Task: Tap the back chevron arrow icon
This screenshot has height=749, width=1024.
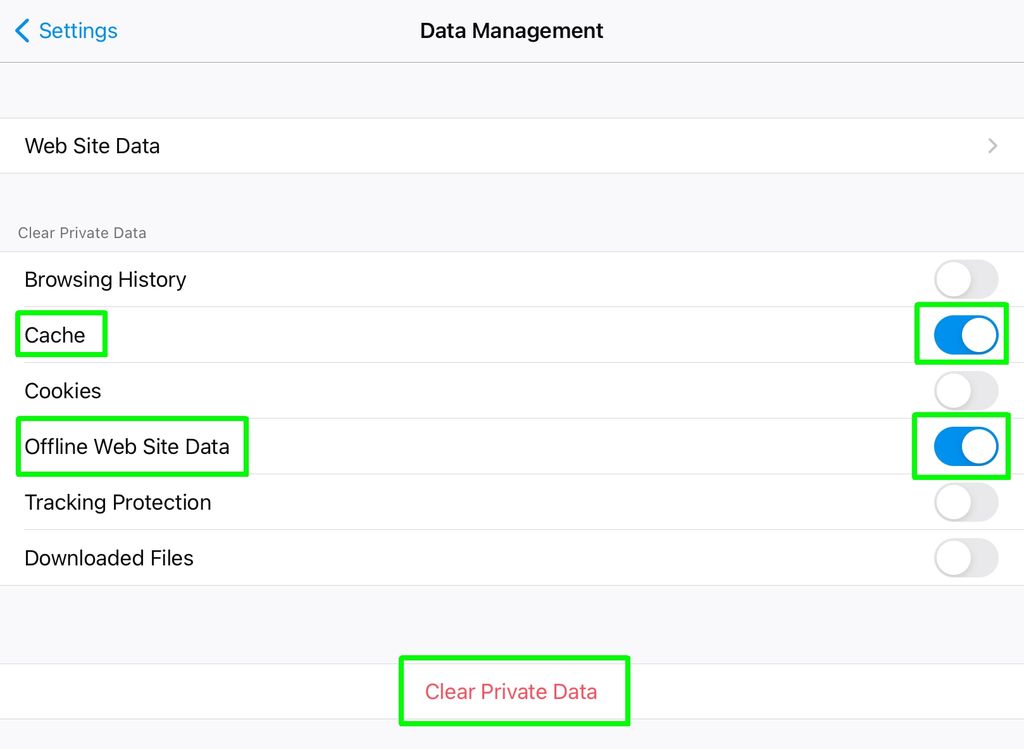Action: point(21,31)
